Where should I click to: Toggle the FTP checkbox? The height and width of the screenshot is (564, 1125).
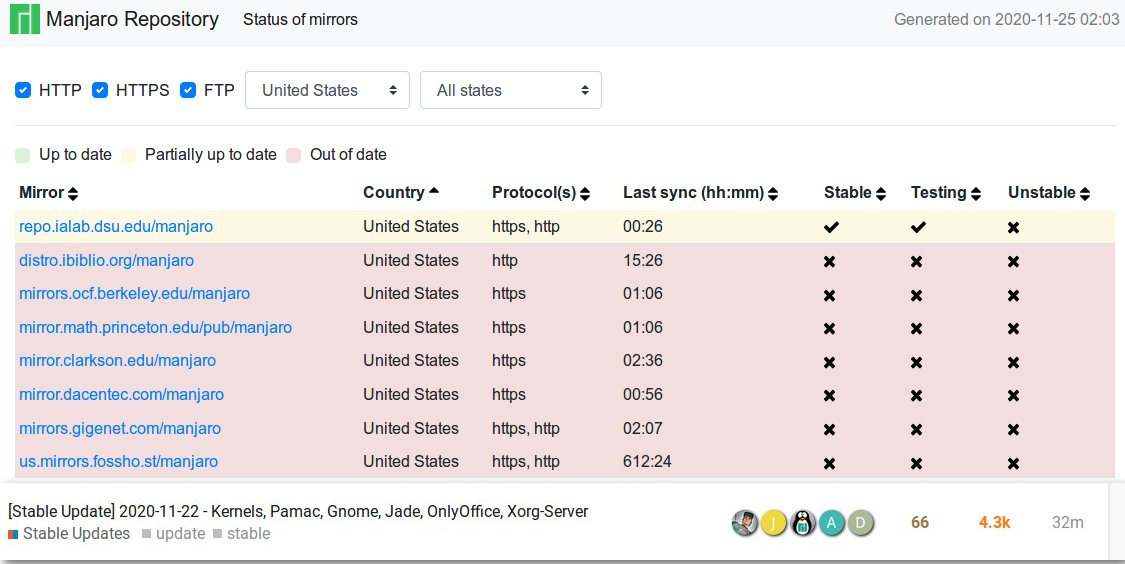click(188, 90)
